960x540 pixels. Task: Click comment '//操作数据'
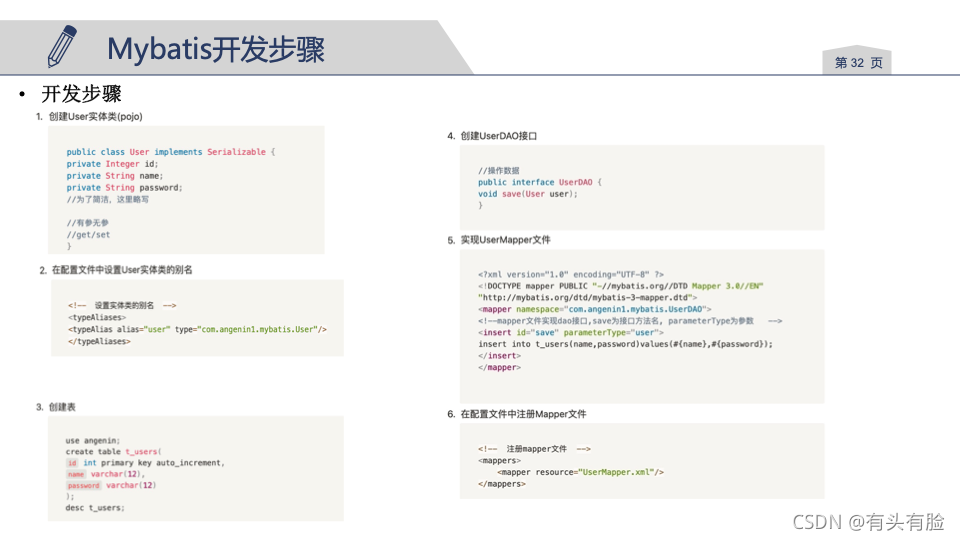click(x=498, y=170)
